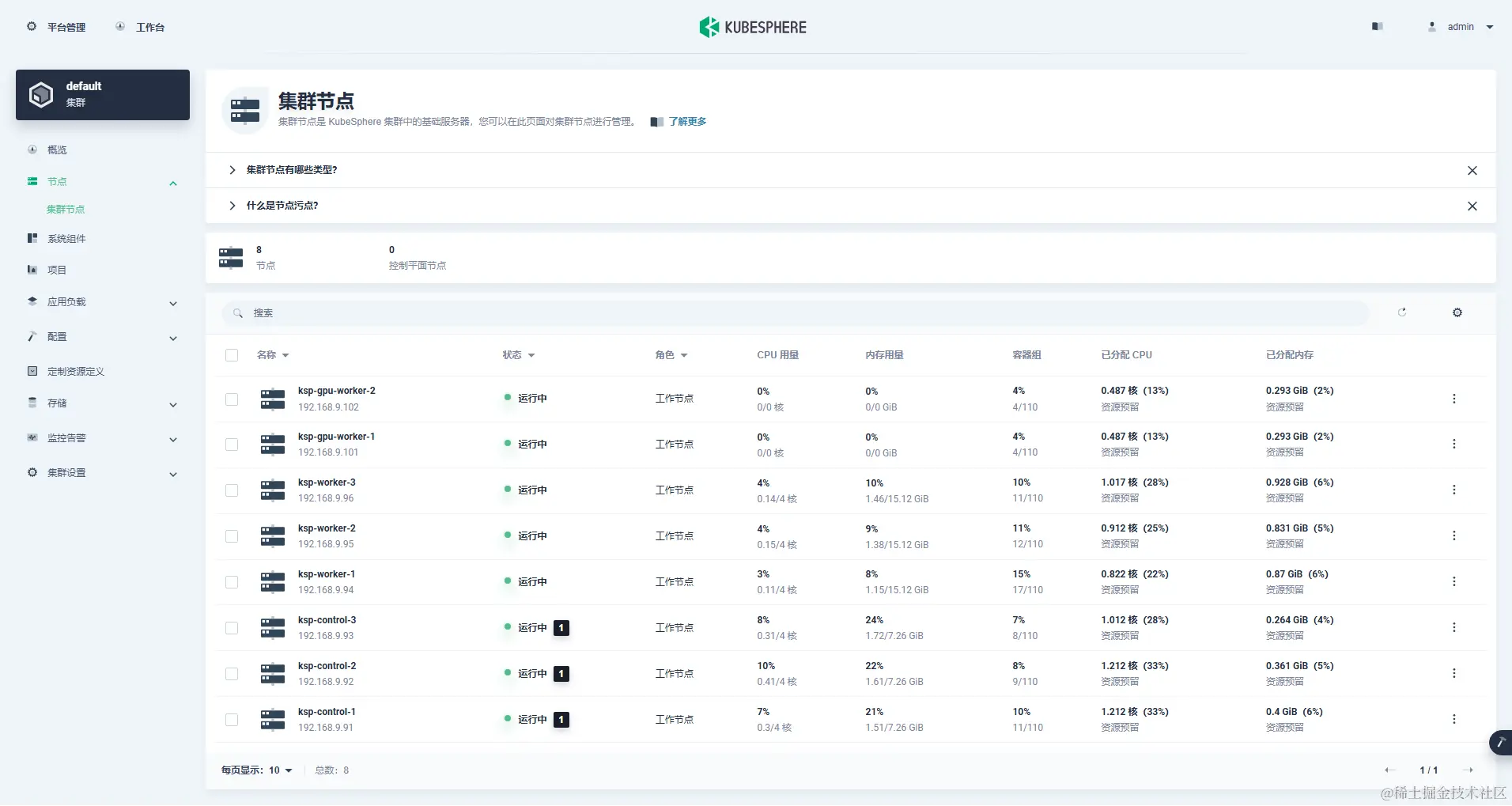Click the taint badge on ksp-control-3
This screenshot has width=1512, height=806.
561,628
